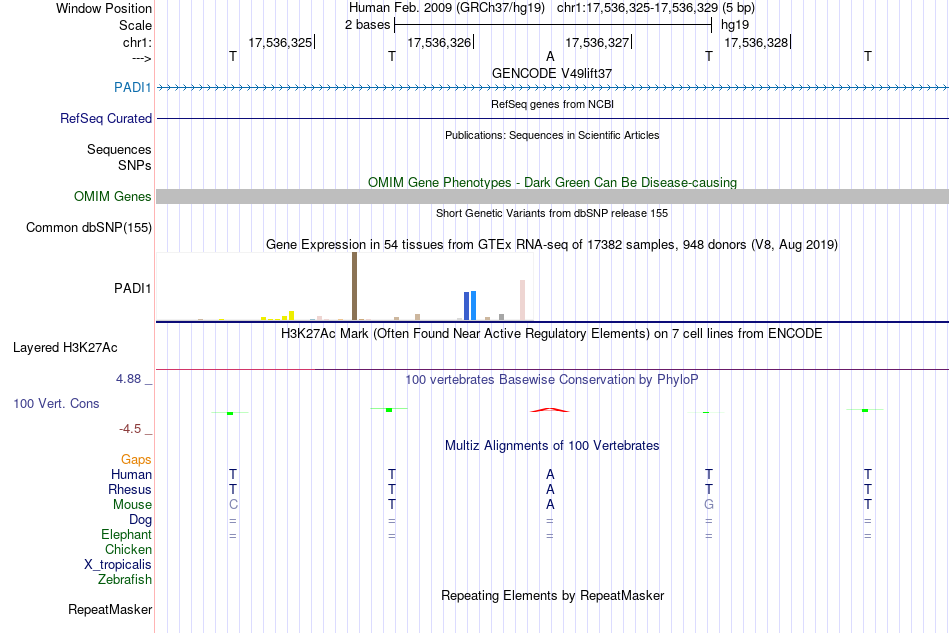950x633 pixels.
Task: Click the RefSeq Curated dark blue line
Action: click(x=552, y=118)
